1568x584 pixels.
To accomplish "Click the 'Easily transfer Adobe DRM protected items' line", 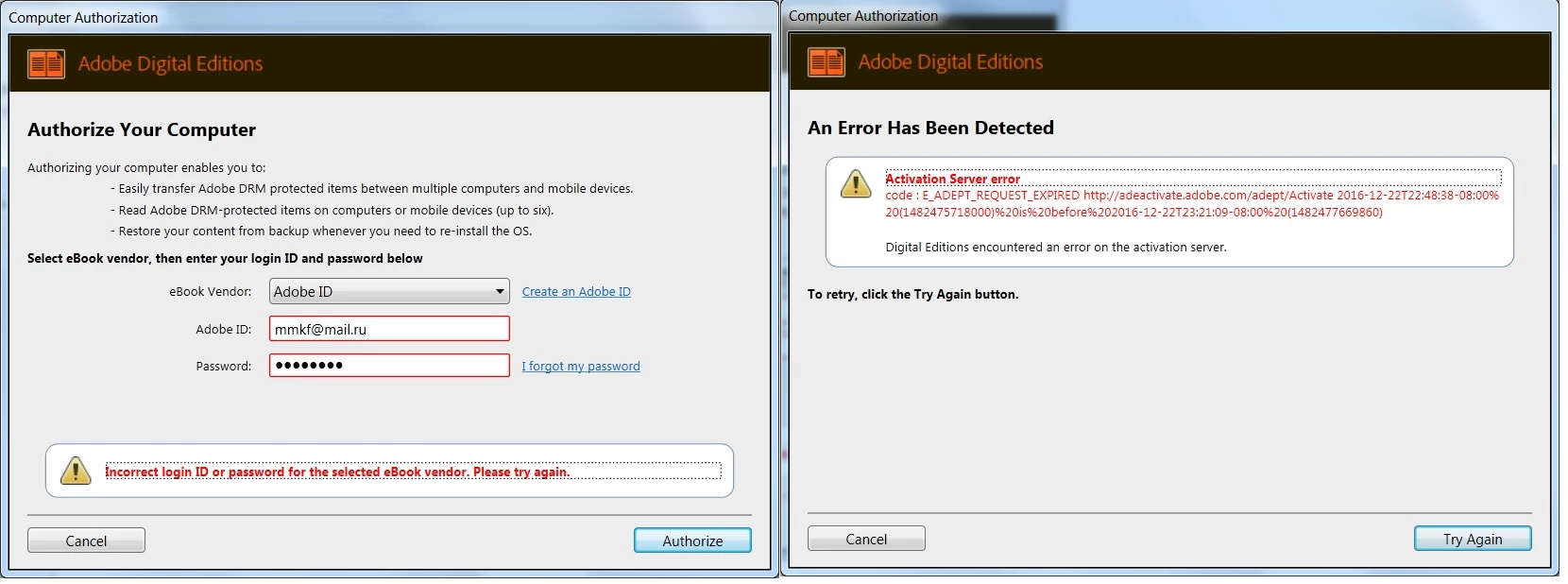I will click(372, 189).
